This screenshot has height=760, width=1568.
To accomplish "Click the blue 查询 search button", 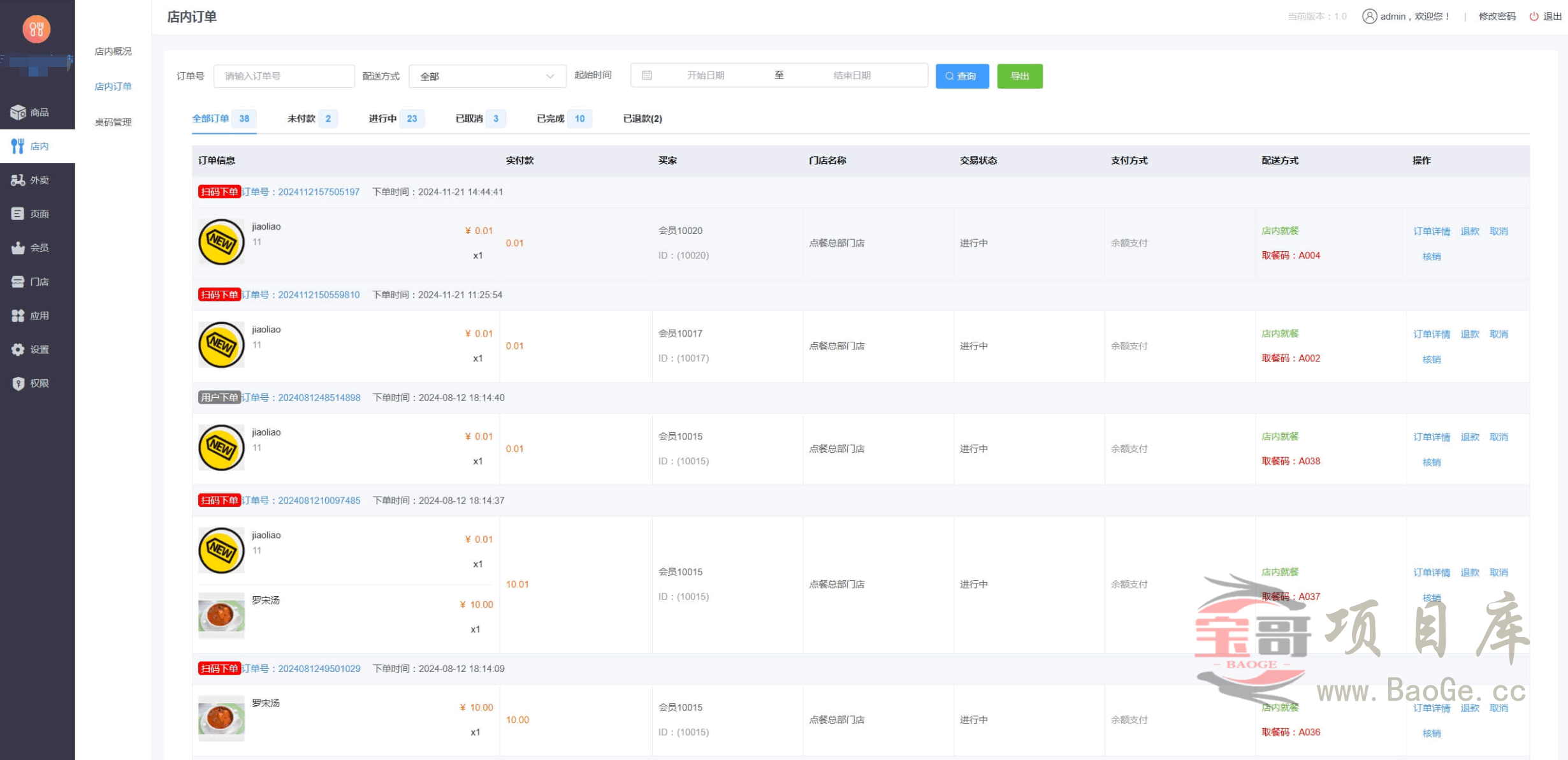I will tap(962, 76).
